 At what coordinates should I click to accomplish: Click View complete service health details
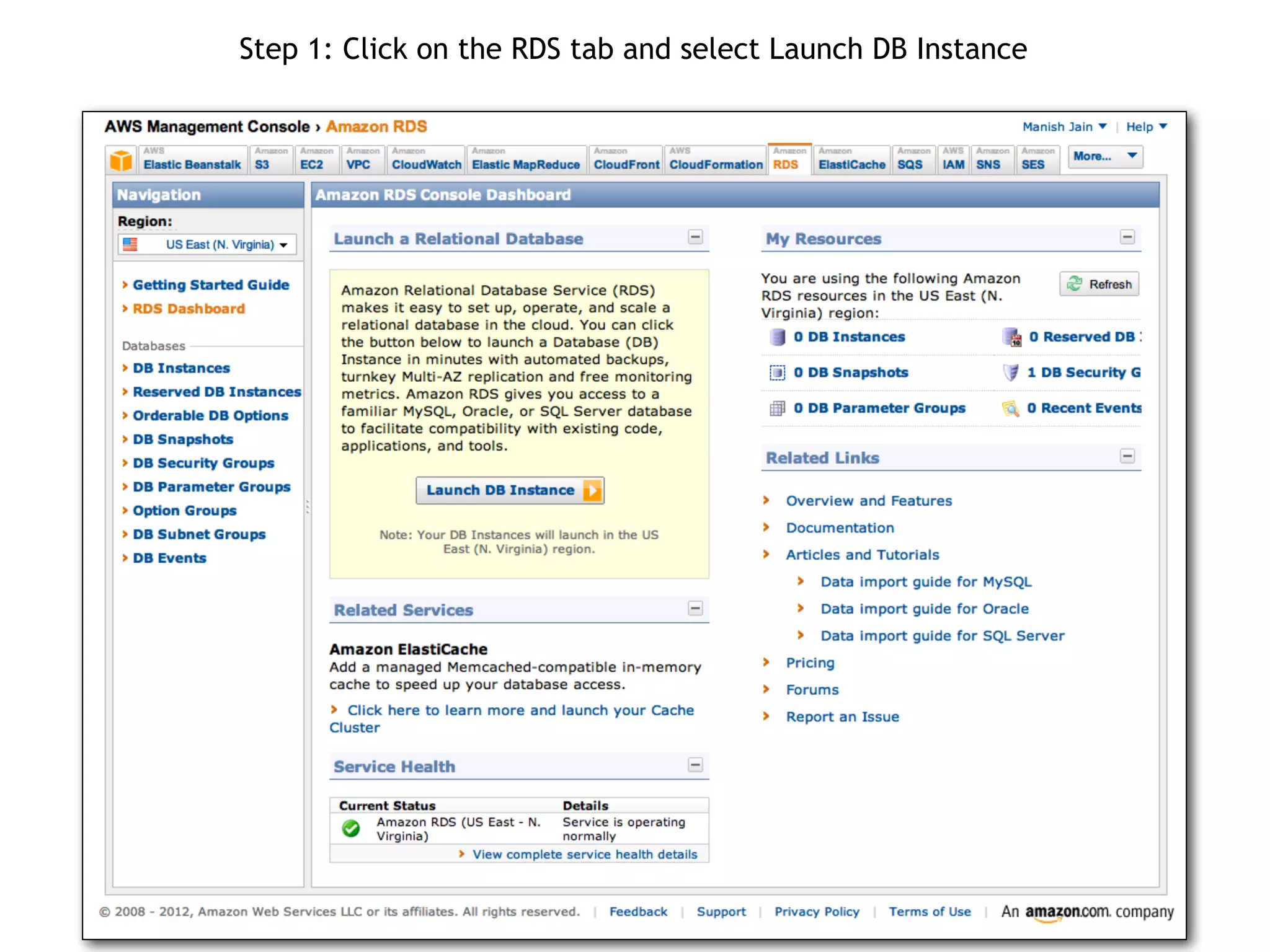point(585,855)
